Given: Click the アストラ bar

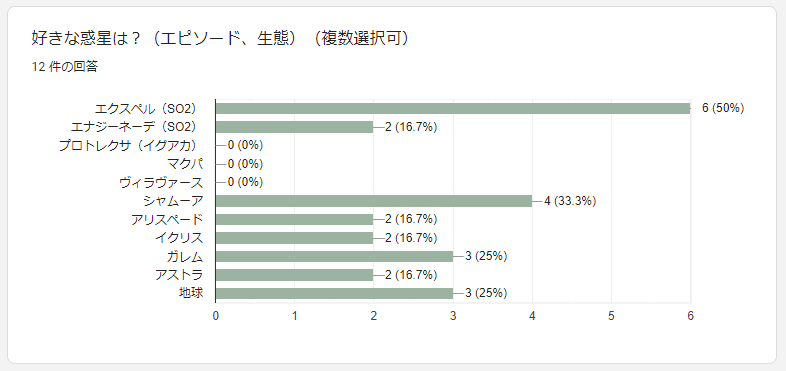Looking at the screenshot, I should [295, 275].
